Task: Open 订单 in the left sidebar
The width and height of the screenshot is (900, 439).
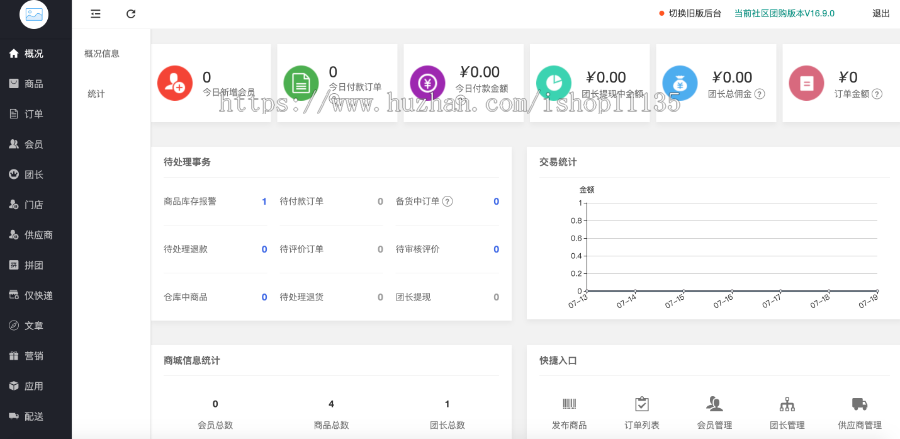Action: pyautogui.click(x=33, y=114)
